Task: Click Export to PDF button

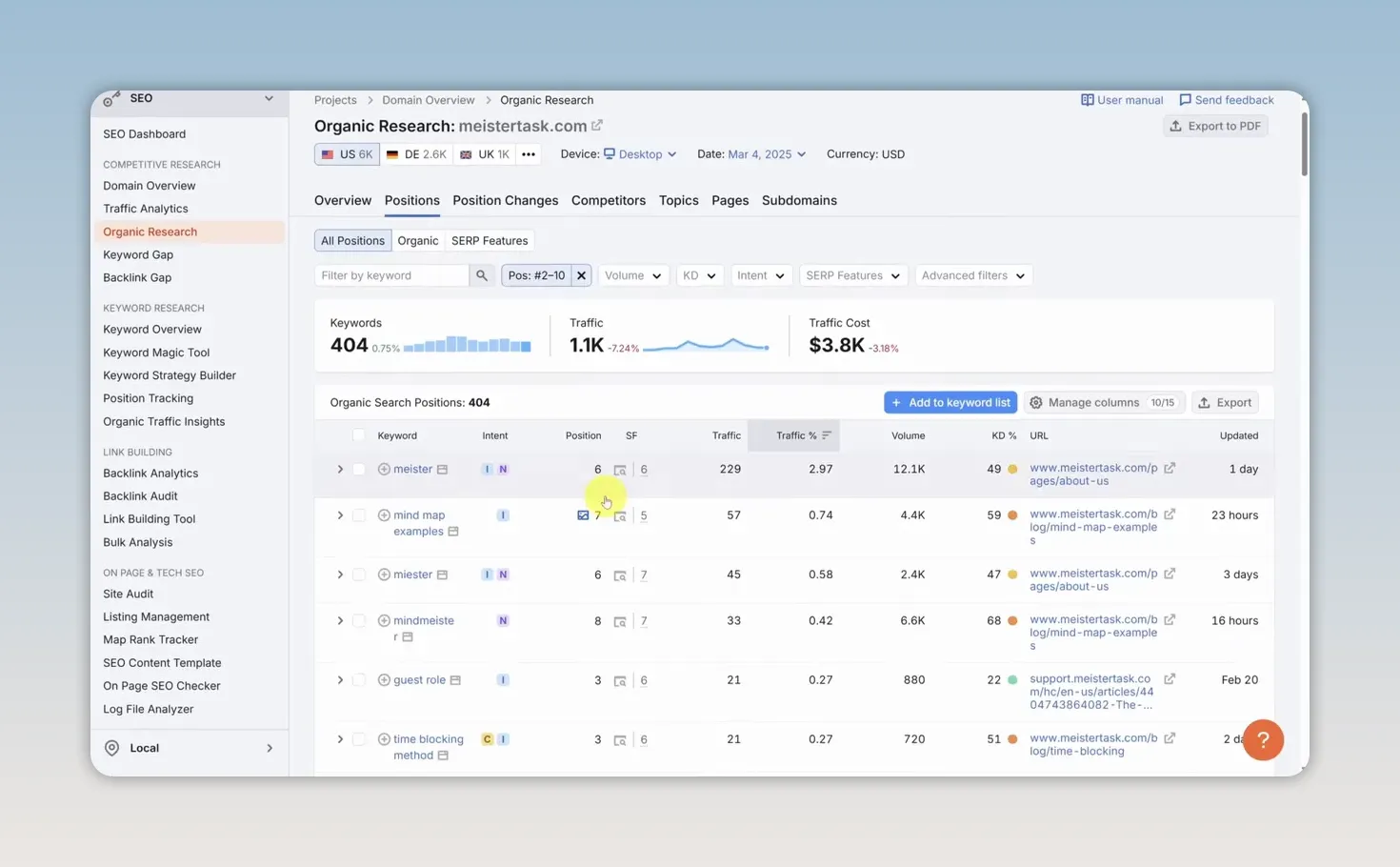Action: pos(1216,126)
